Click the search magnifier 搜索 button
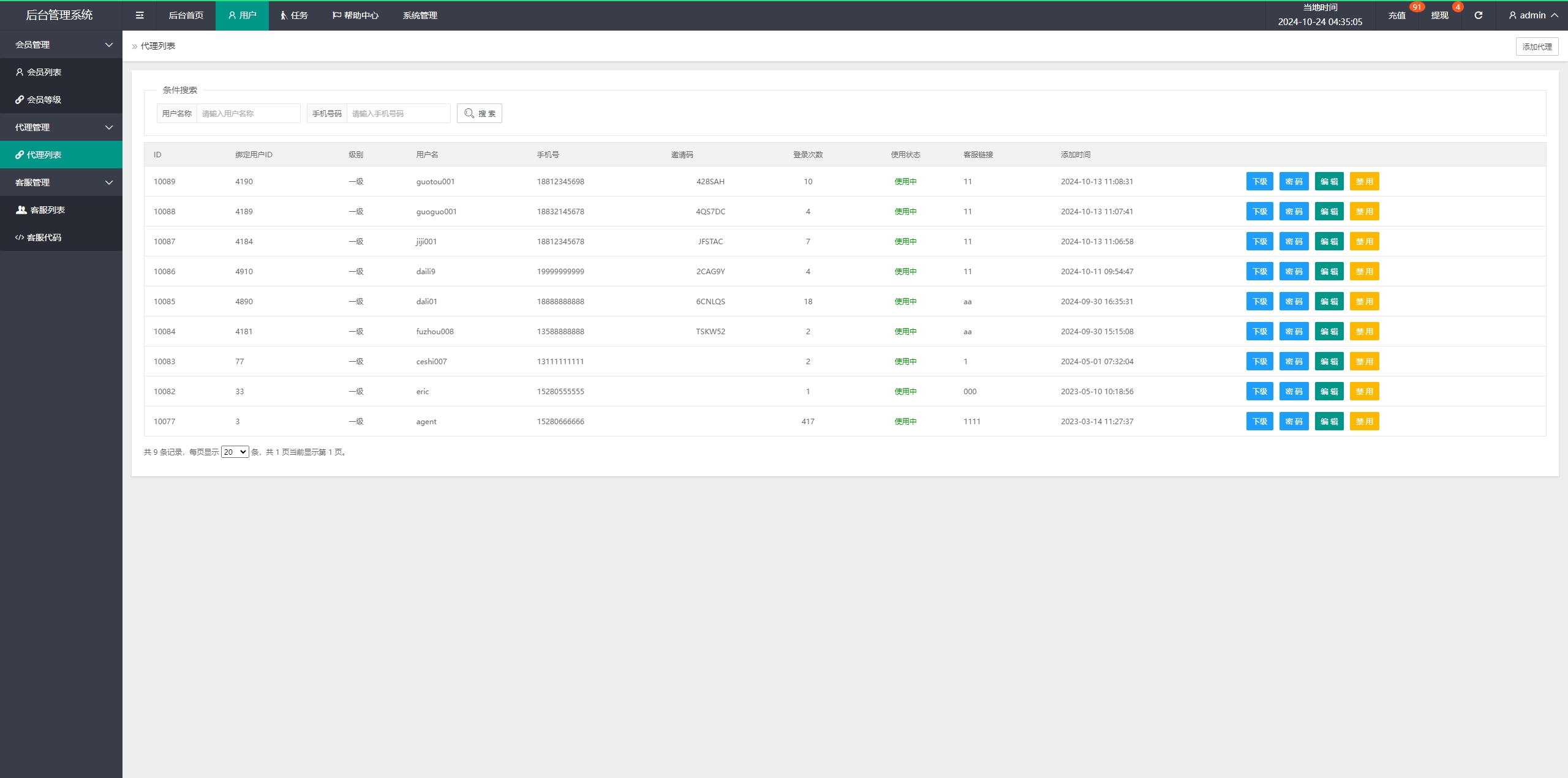Viewport: 1568px width, 778px height. [x=479, y=113]
